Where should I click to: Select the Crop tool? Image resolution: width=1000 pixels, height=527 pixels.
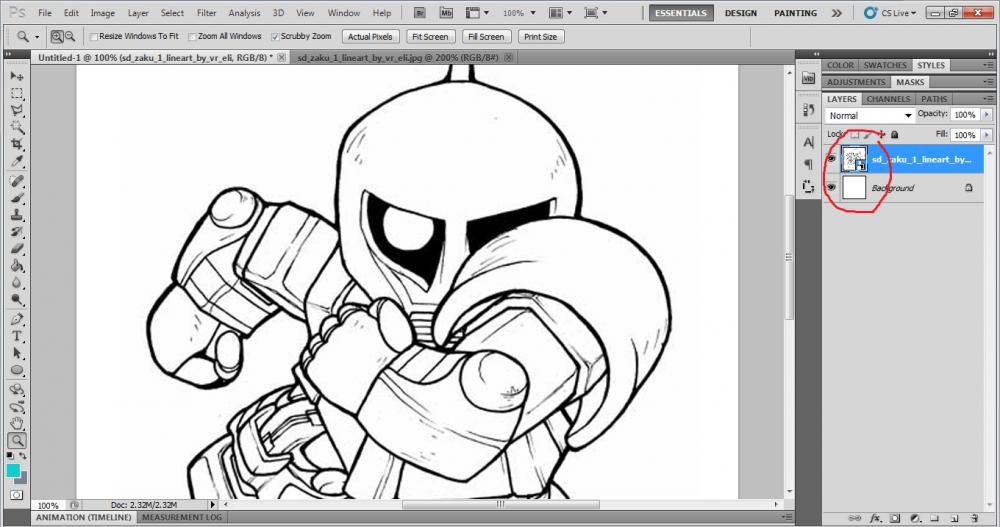(x=17, y=144)
